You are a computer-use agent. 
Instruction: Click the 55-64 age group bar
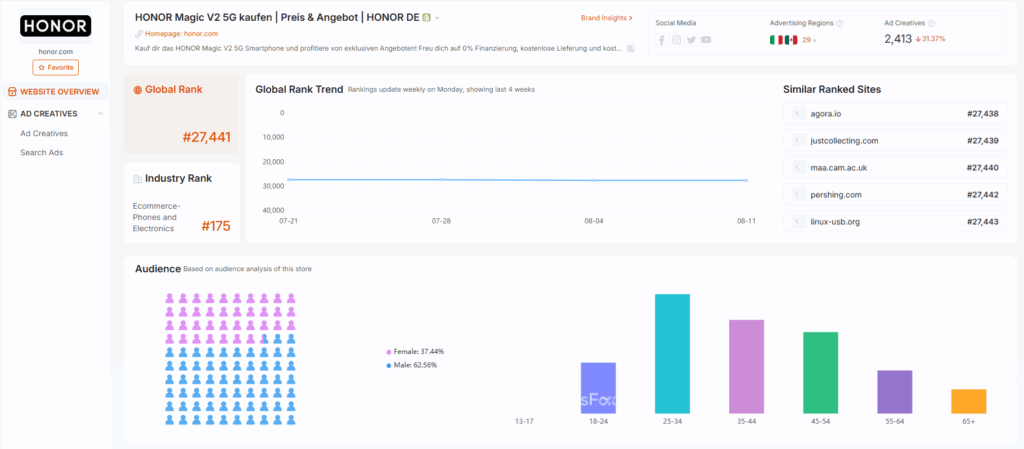[x=895, y=392]
